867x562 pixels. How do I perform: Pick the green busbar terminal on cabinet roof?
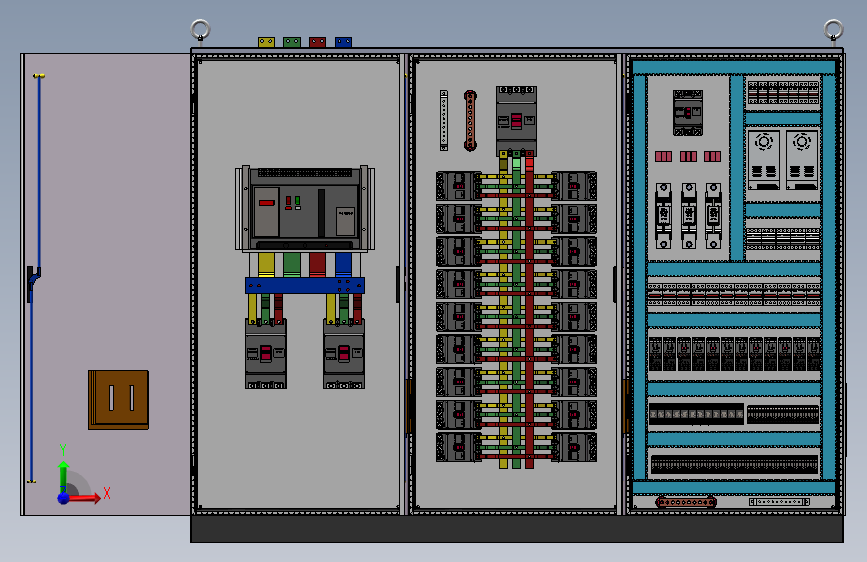pyautogui.click(x=292, y=42)
